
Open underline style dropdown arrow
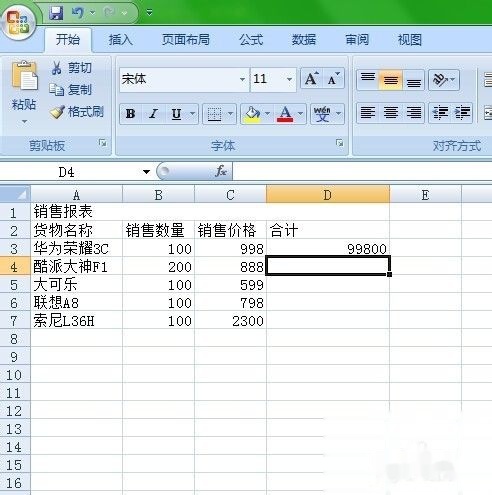point(193,114)
